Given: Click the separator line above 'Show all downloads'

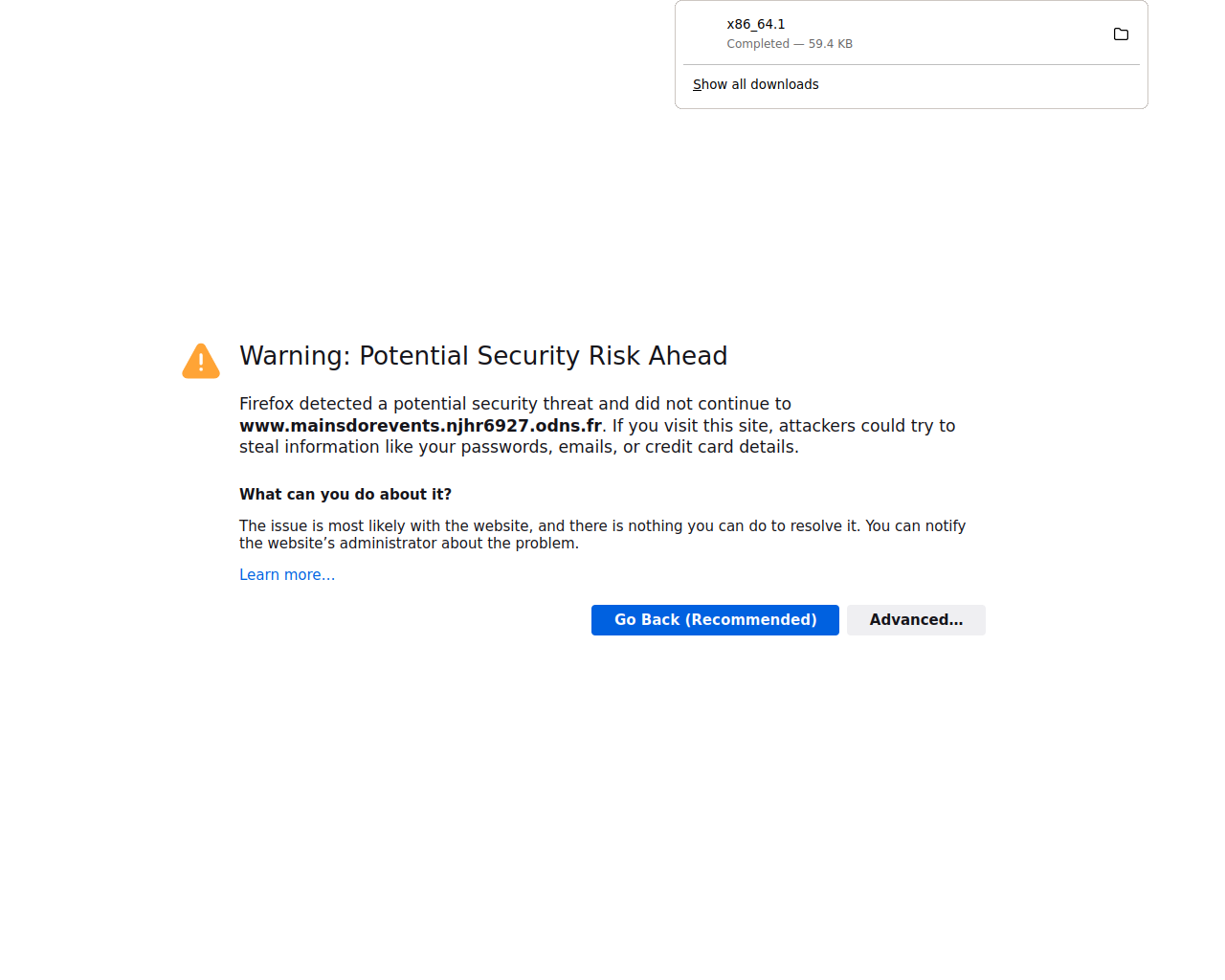Looking at the screenshot, I should (911, 65).
